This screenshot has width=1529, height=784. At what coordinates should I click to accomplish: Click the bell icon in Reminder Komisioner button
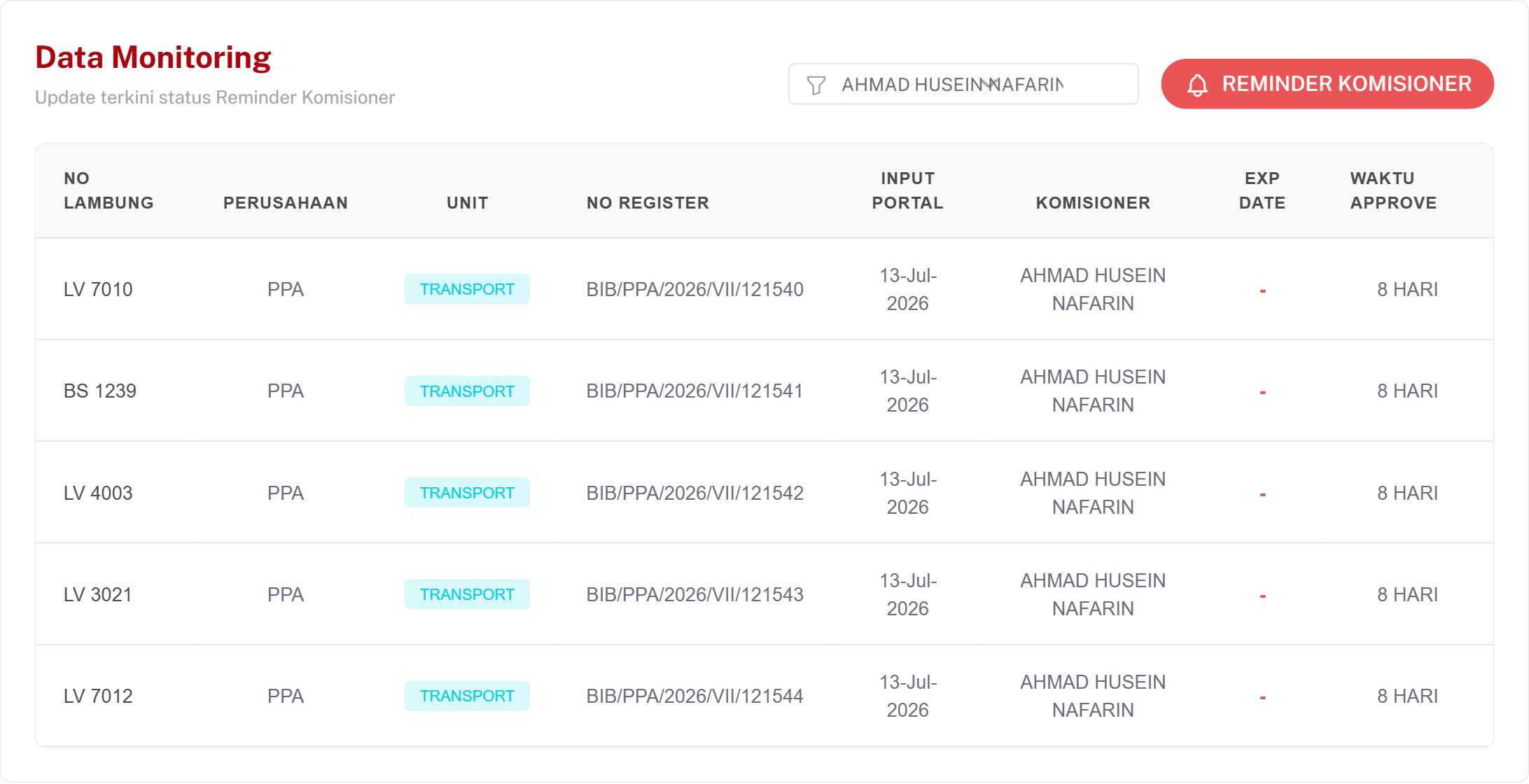pos(1197,85)
